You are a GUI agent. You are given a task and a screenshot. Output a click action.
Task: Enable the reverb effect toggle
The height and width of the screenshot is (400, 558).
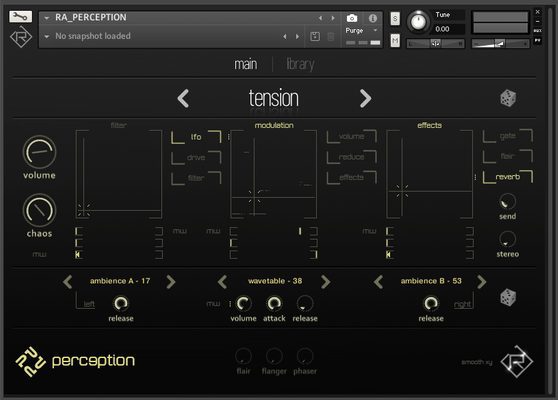(507, 177)
